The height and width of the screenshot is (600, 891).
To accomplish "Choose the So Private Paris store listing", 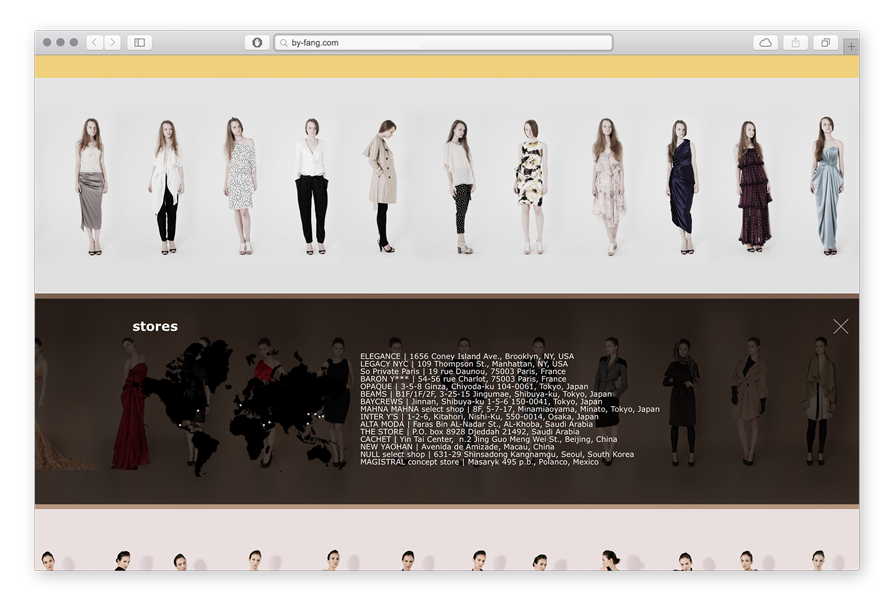I will point(462,372).
